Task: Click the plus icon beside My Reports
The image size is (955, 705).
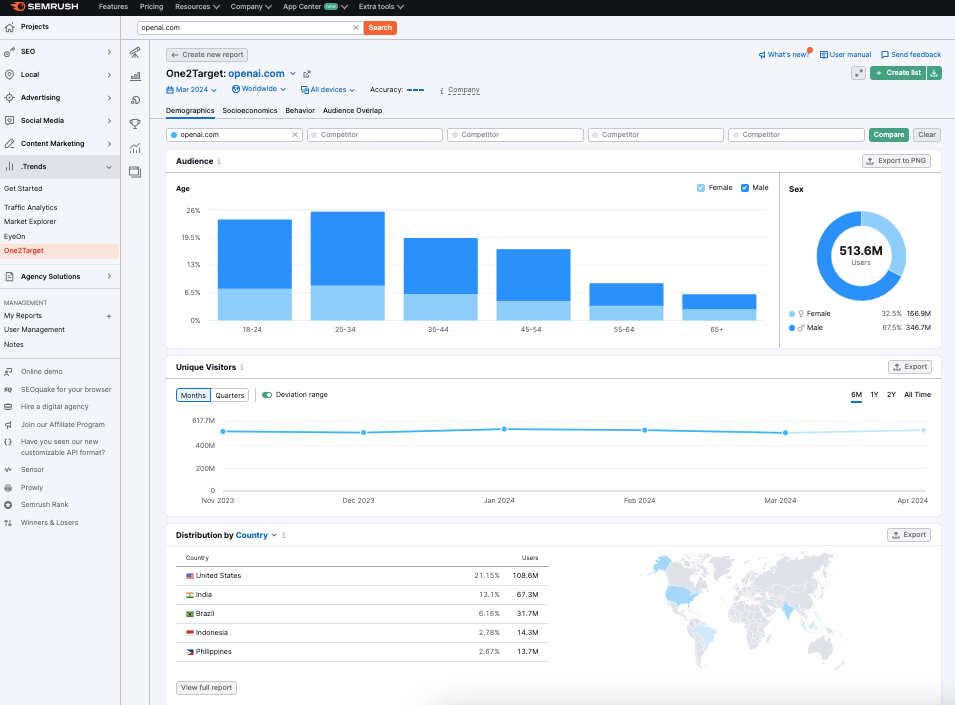Action: [109, 316]
